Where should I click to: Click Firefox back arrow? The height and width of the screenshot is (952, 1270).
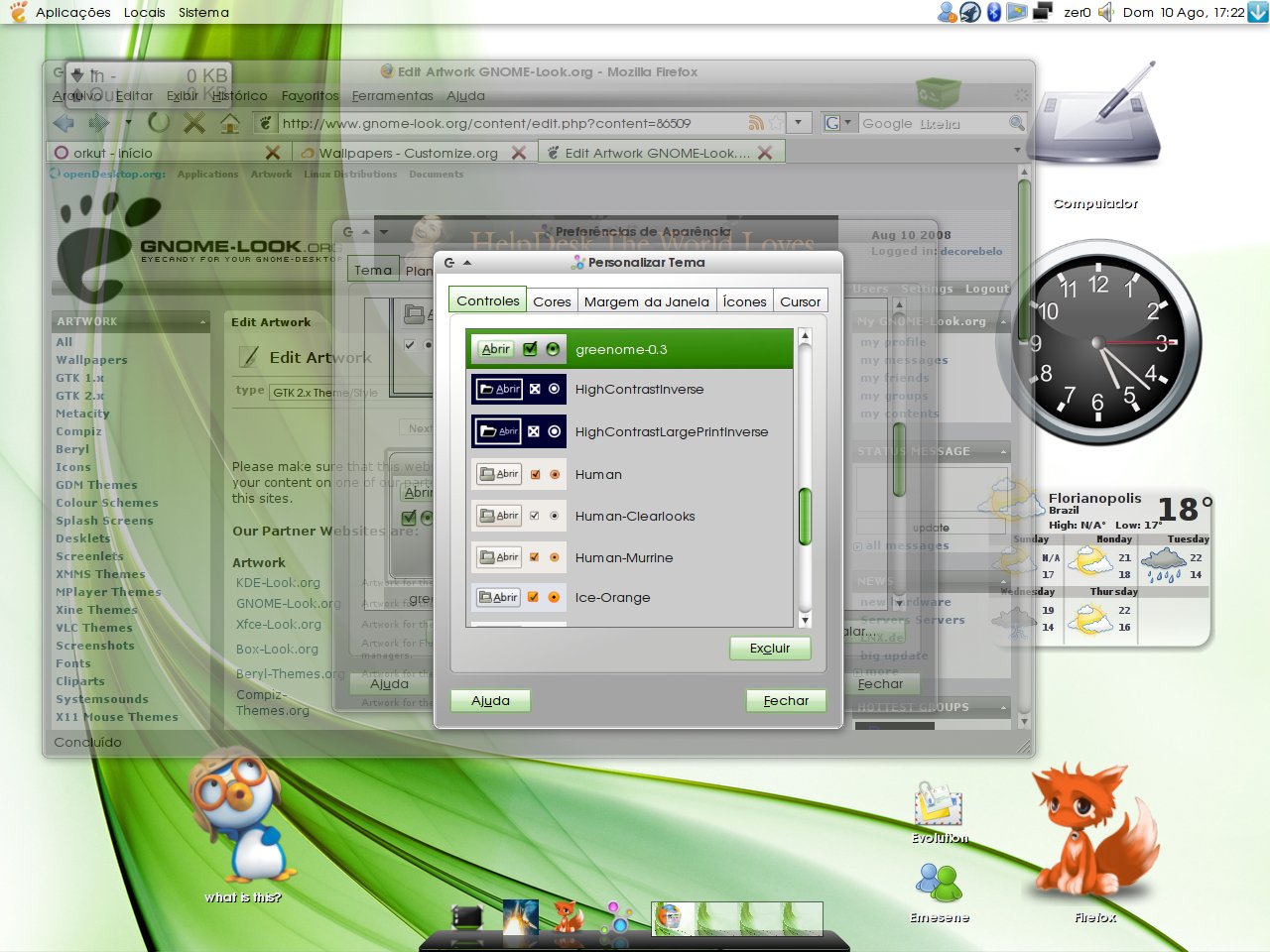pos(64,123)
